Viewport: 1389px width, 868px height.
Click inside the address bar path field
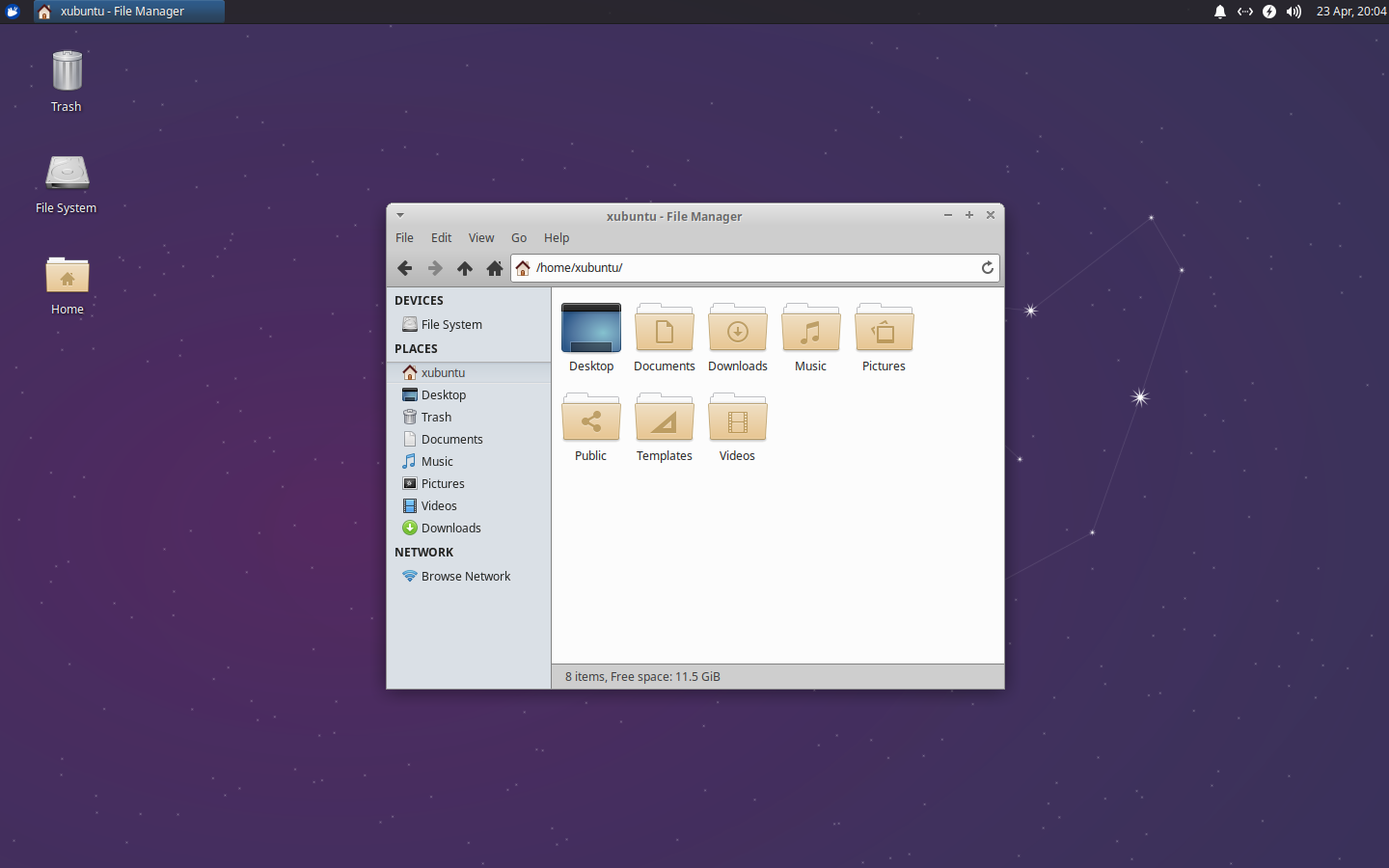(675, 267)
